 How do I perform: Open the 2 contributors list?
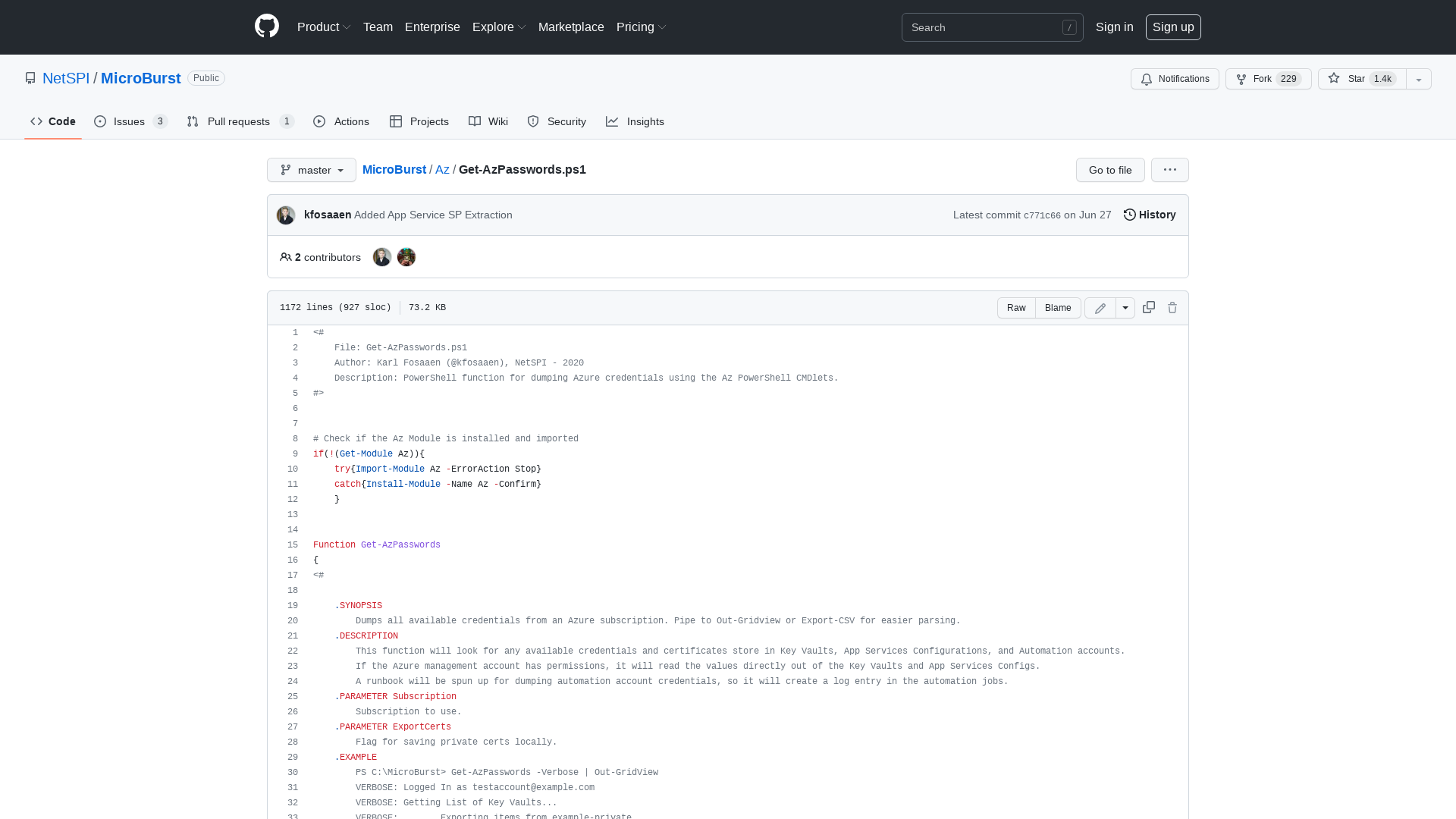point(320,257)
